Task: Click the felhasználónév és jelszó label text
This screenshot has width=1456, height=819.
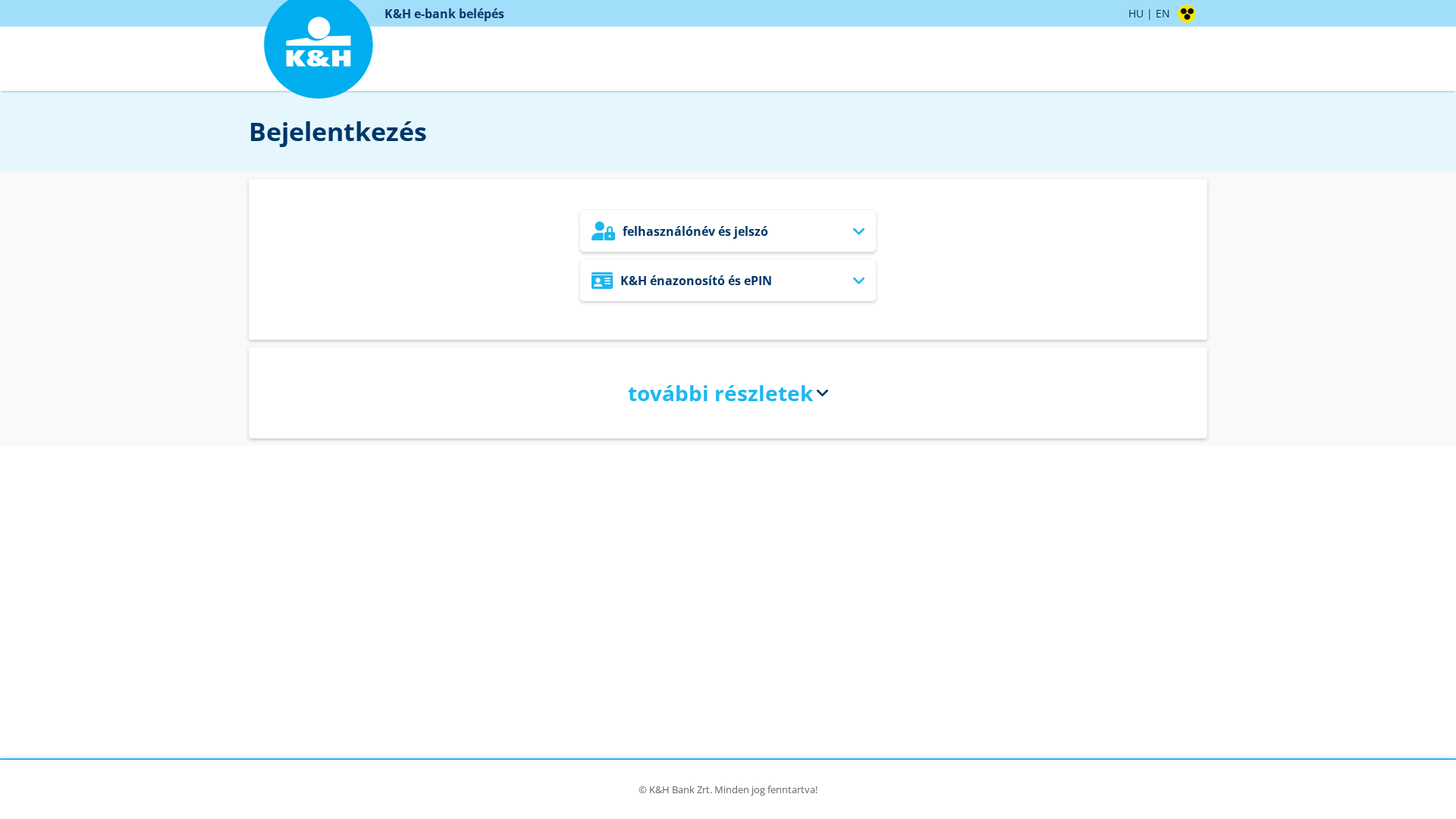Action: pyautogui.click(x=695, y=231)
